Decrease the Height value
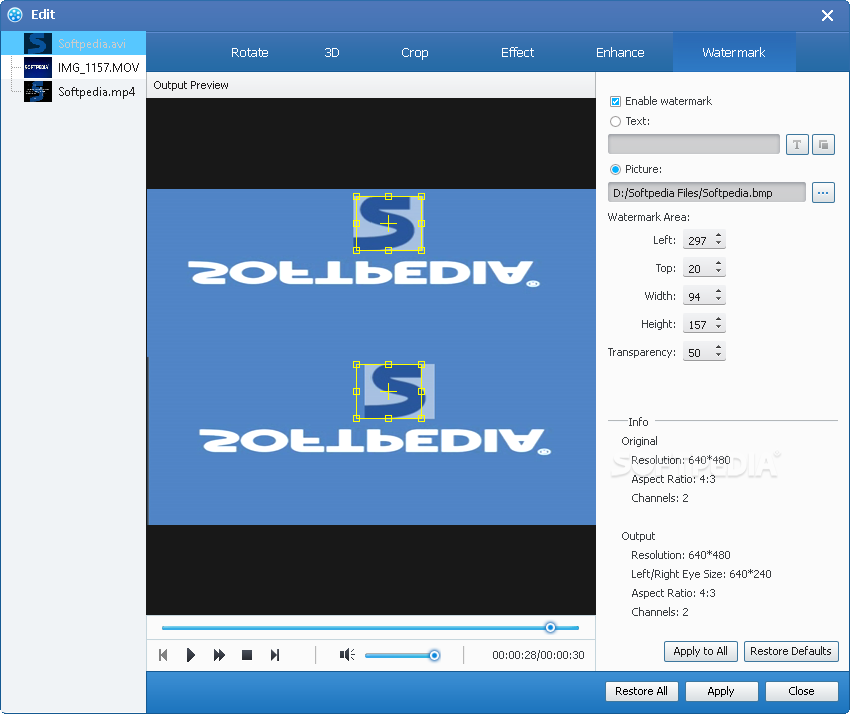The height and width of the screenshot is (714, 850). click(718, 327)
